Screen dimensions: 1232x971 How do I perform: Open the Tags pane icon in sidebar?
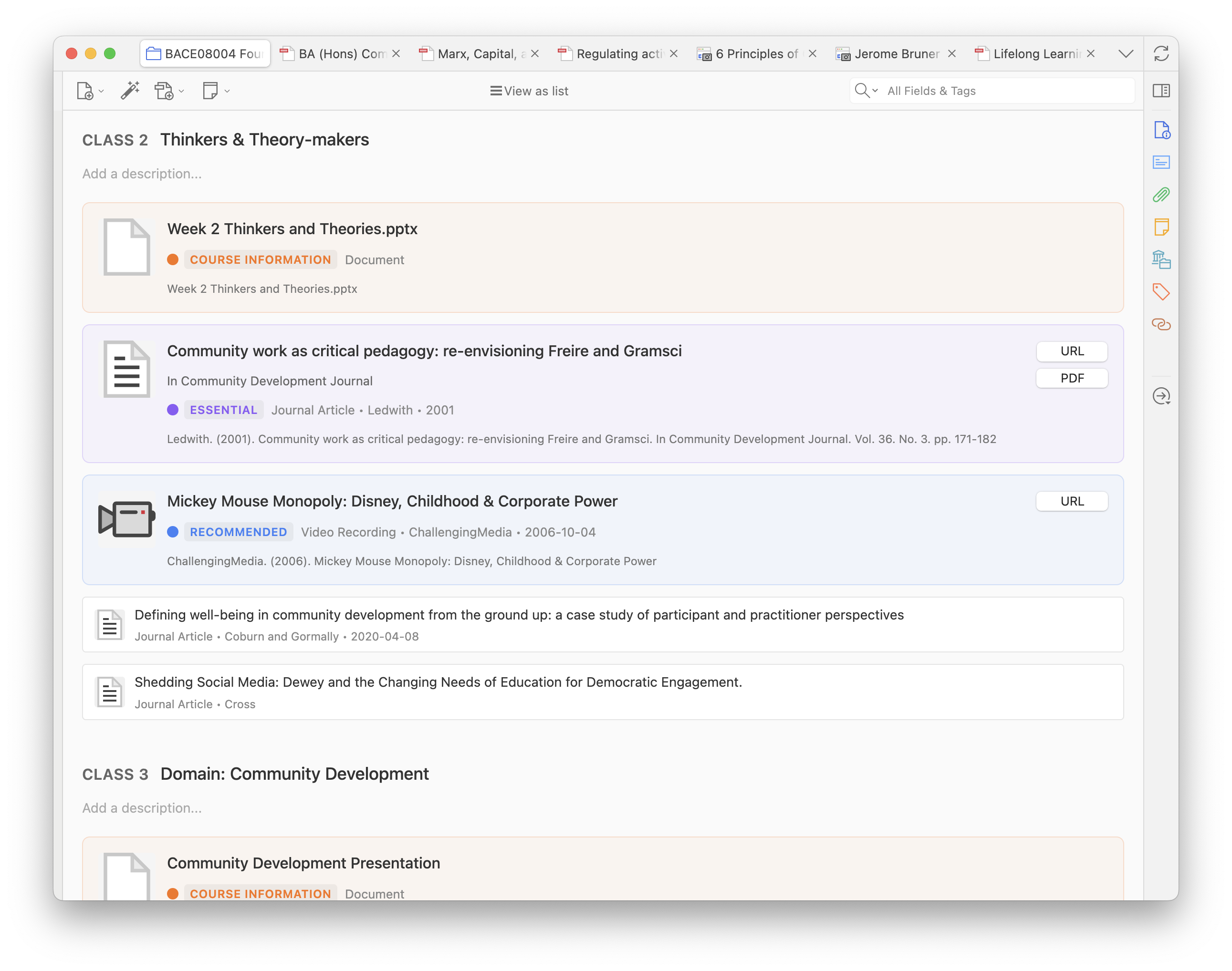click(1161, 292)
